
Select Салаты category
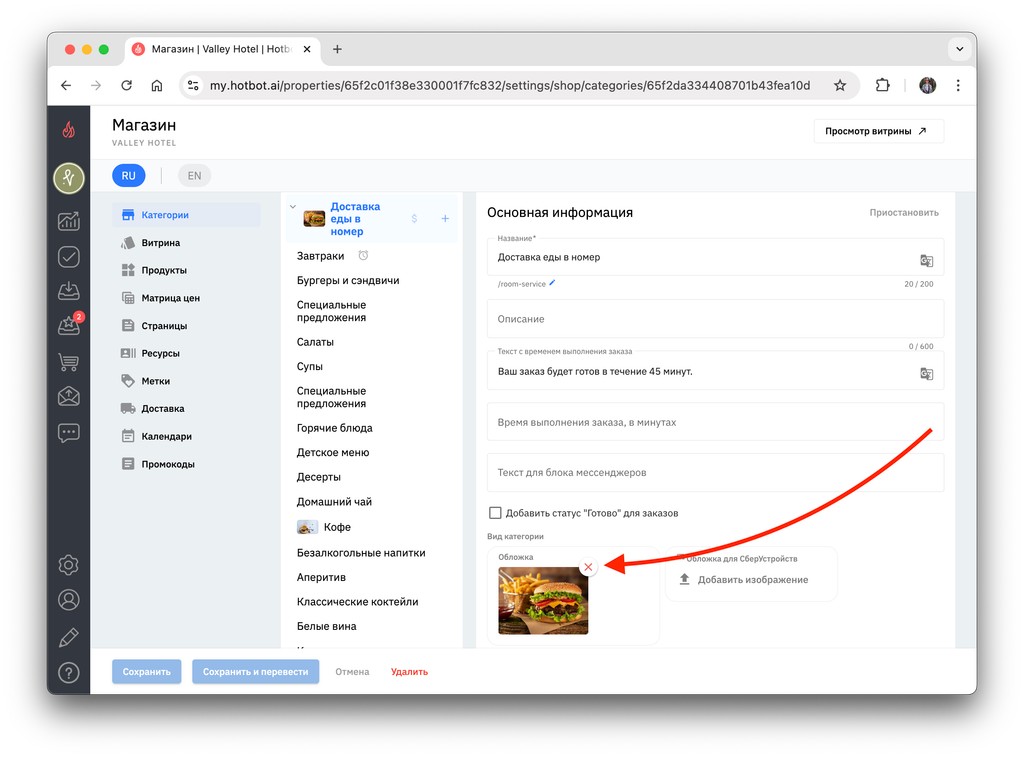(x=315, y=342)
